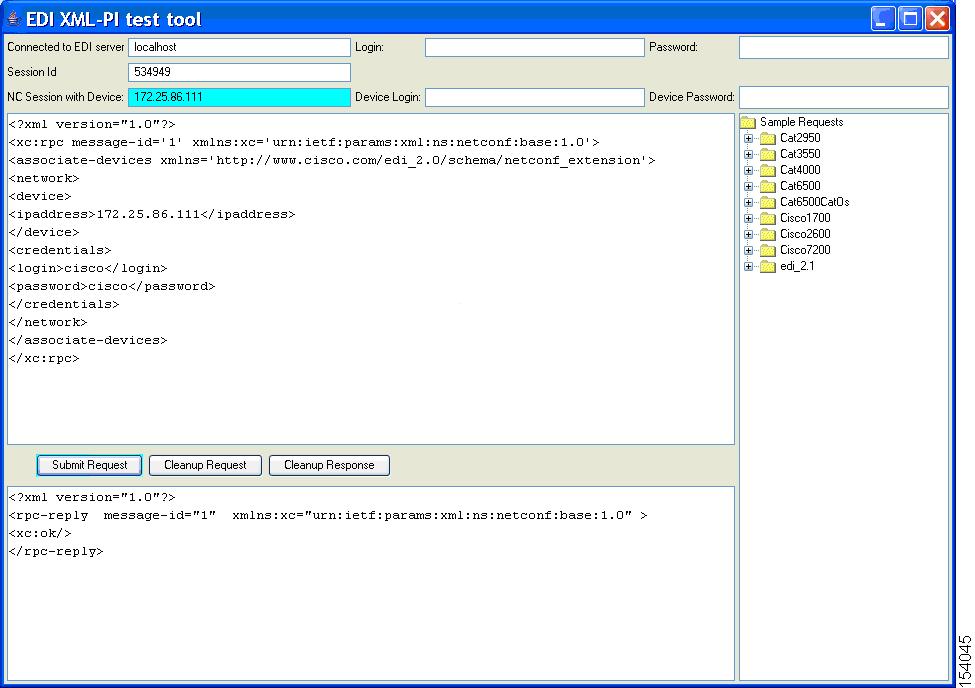Viewport: 975px width, 688px height.
Task: Click the Cat3550 folder icon
Action: click(768, 154)
